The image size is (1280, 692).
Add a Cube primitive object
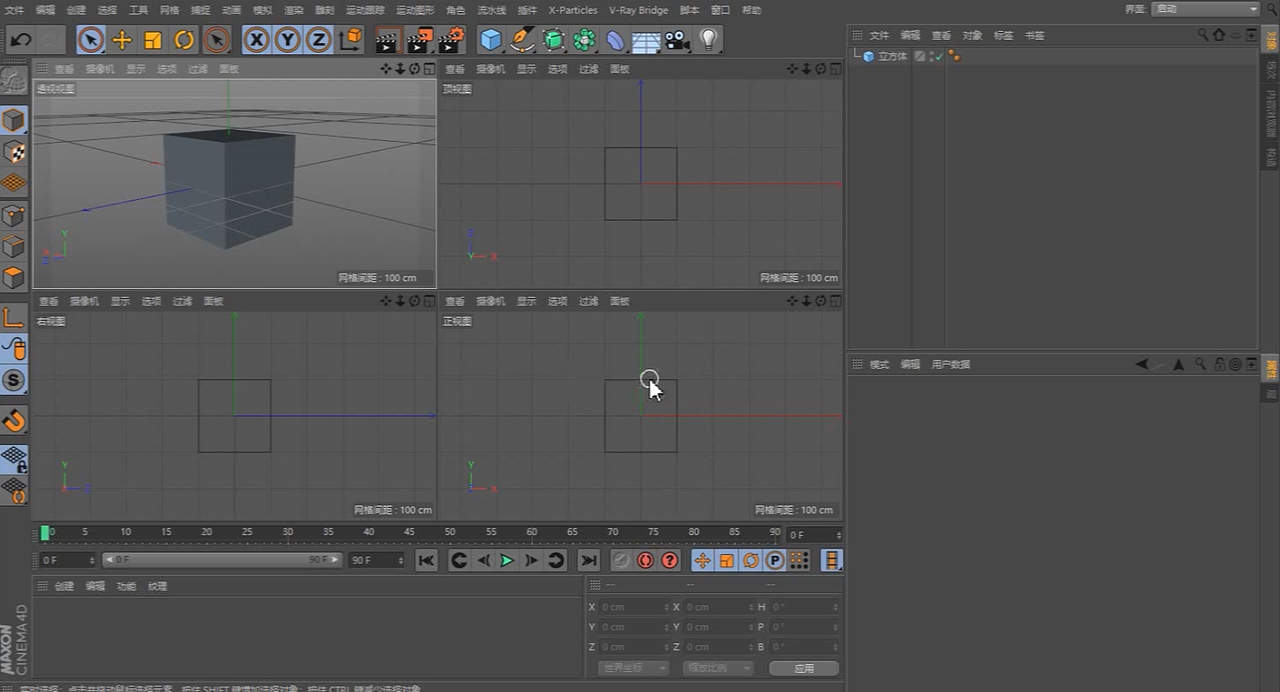coord(491,40)
